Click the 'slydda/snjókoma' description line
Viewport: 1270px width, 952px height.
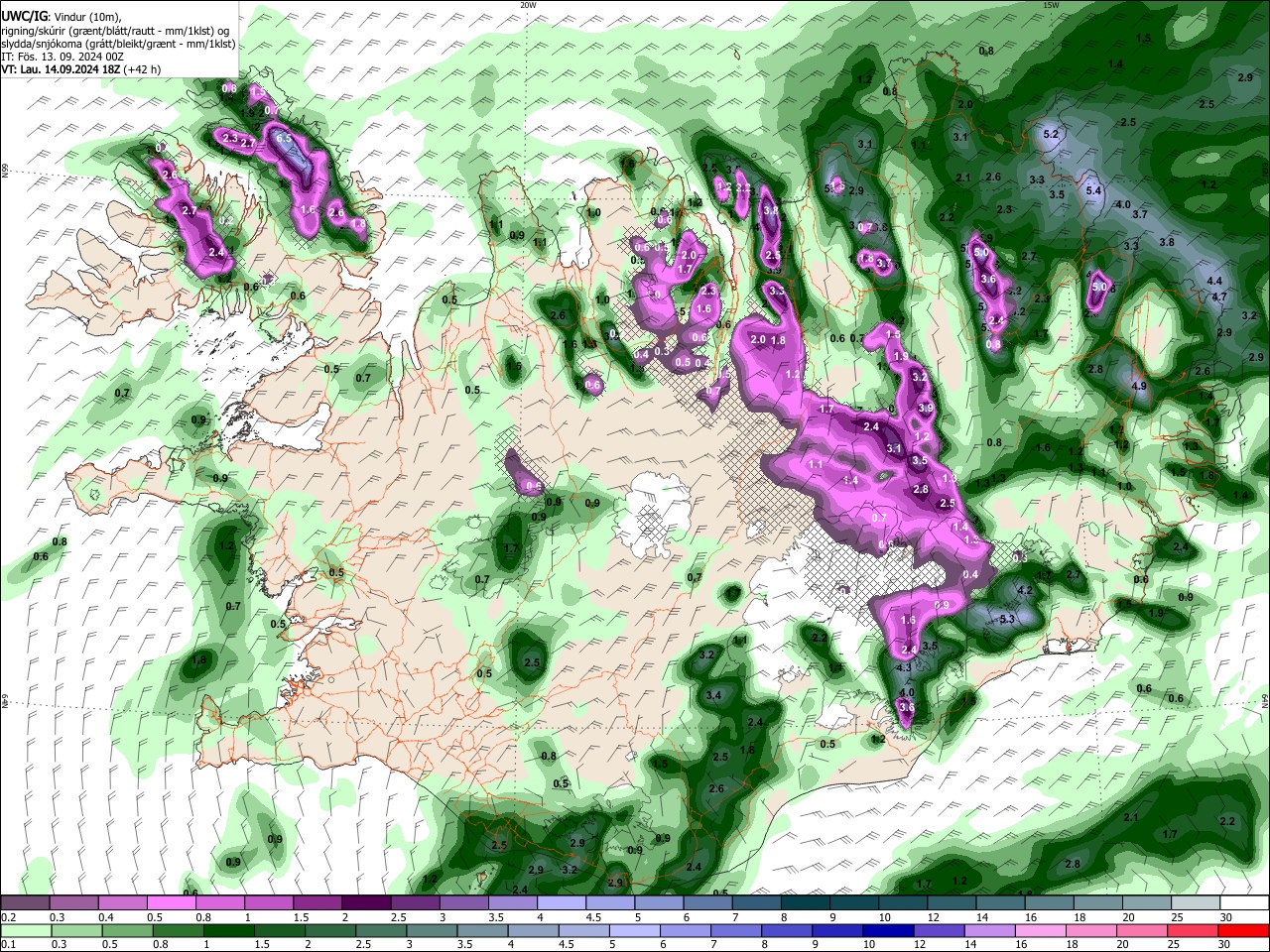coord(117,44)
